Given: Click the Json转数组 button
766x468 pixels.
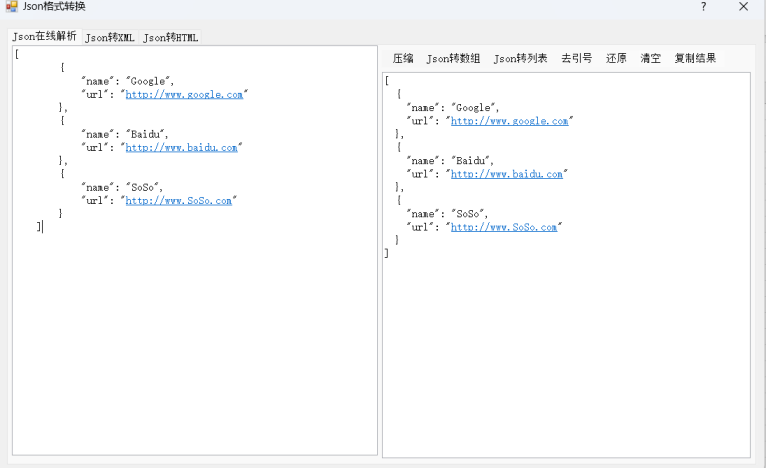Looking at the screenshot, I should click(x=453, y=59).
